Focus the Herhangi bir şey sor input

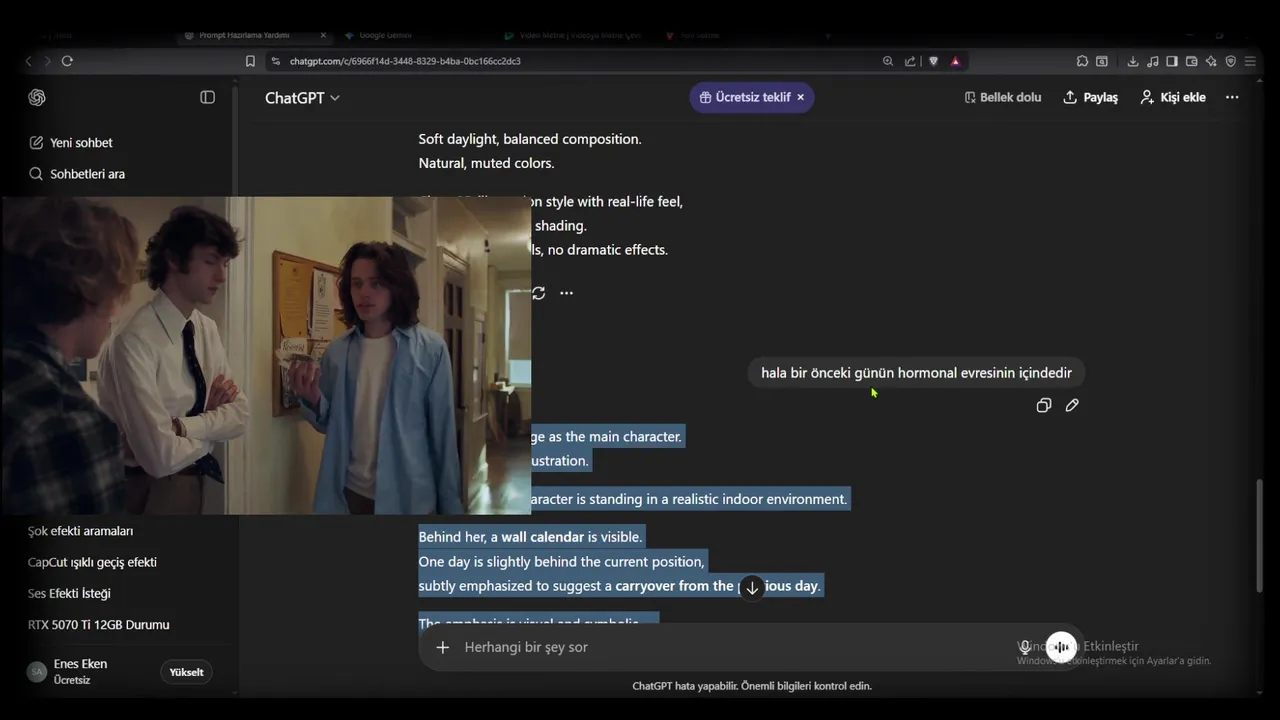735,647
